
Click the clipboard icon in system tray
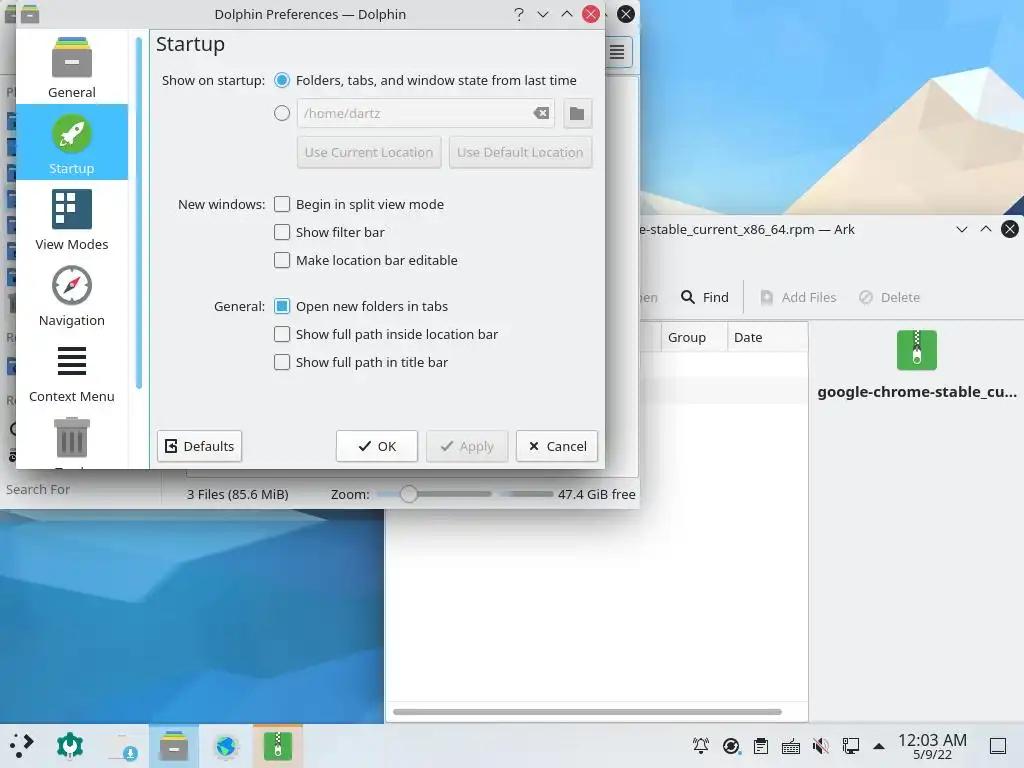761,746
